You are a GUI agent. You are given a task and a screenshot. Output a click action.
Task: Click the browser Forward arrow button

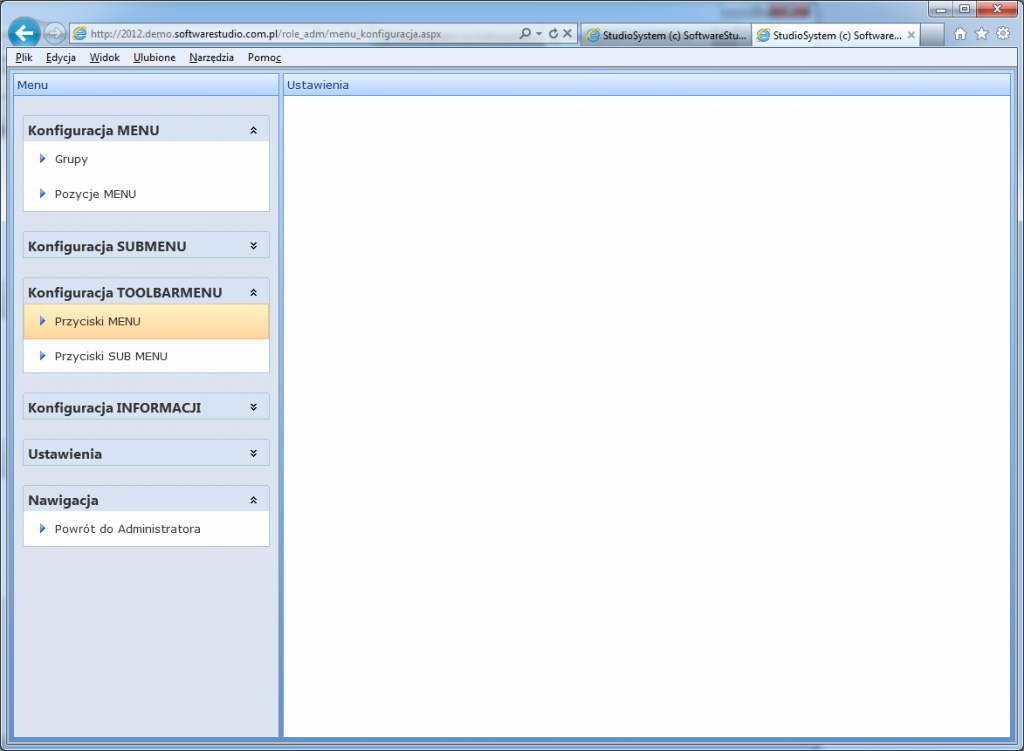point(55,34)
